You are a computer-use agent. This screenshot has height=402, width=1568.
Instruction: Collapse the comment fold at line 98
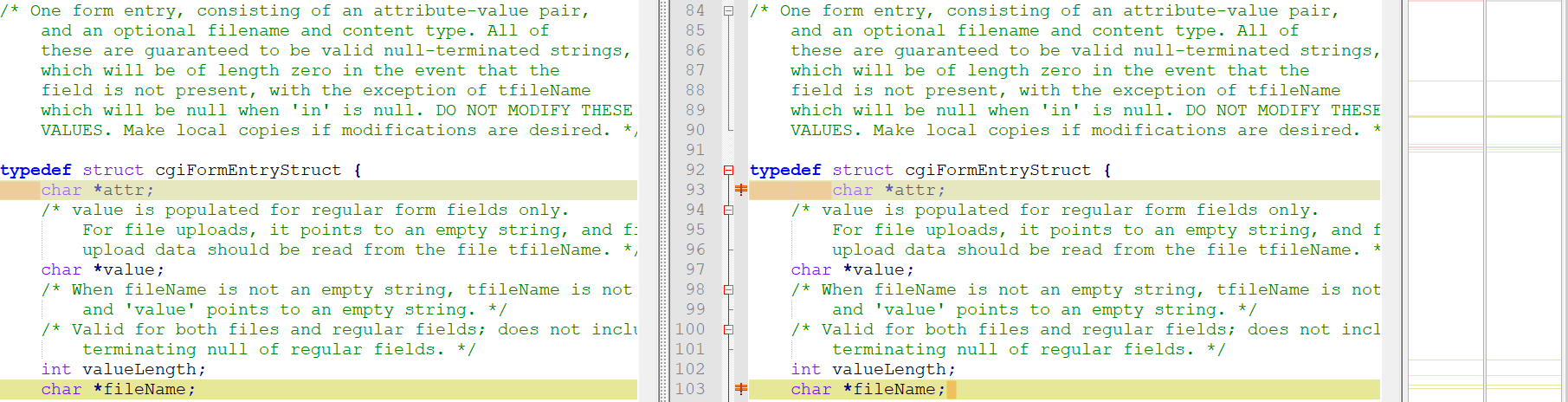pos(728,290)
